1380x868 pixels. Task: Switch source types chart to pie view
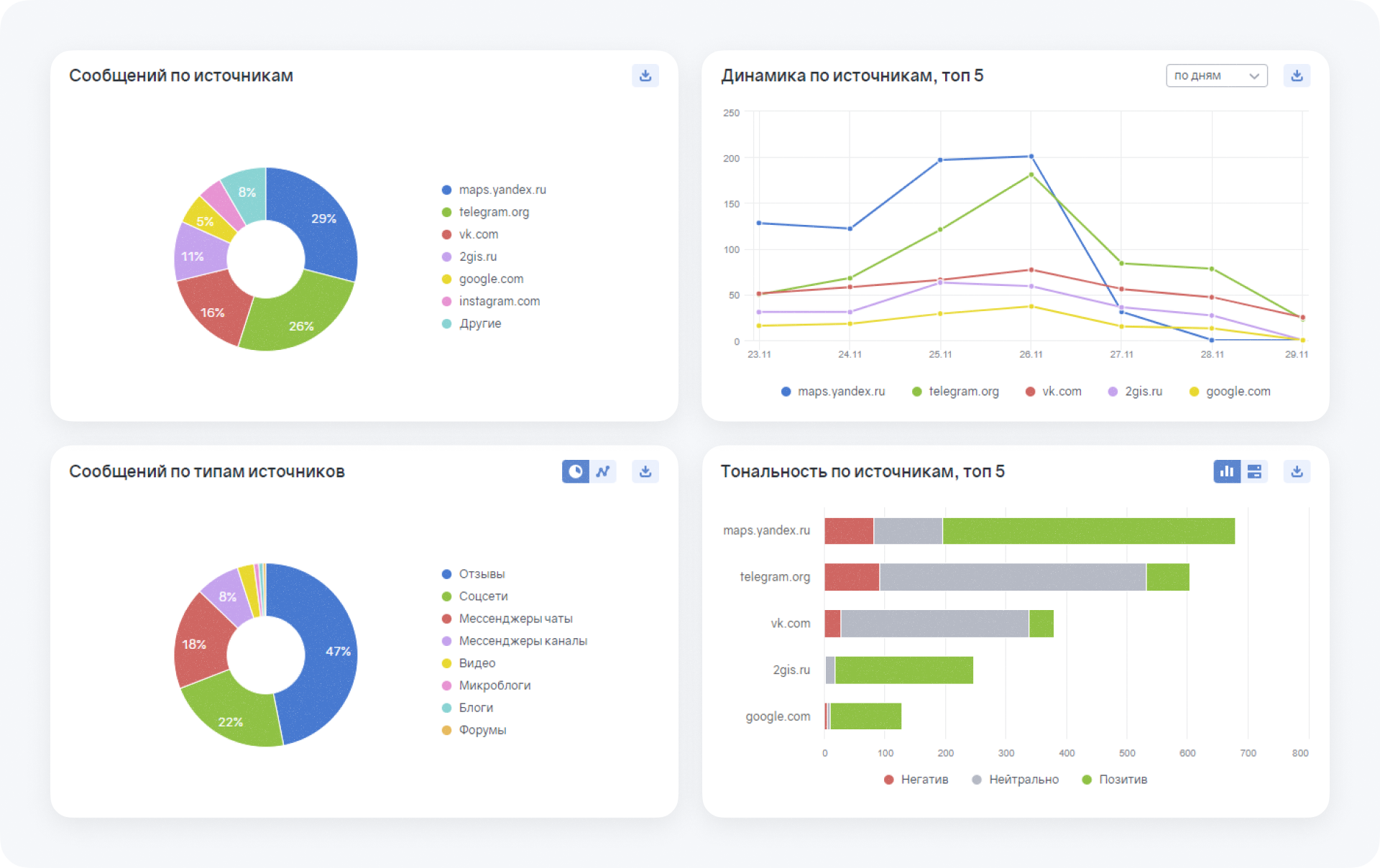(576, 471)
